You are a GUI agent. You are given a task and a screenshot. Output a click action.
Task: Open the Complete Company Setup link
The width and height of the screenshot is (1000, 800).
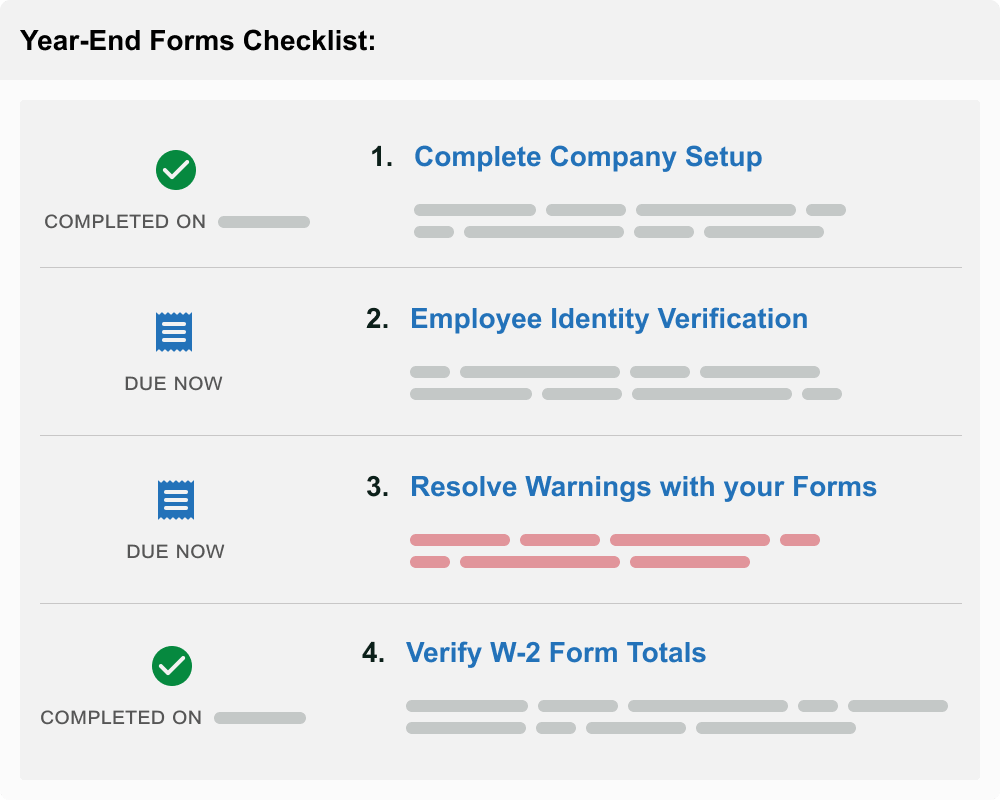588,157
